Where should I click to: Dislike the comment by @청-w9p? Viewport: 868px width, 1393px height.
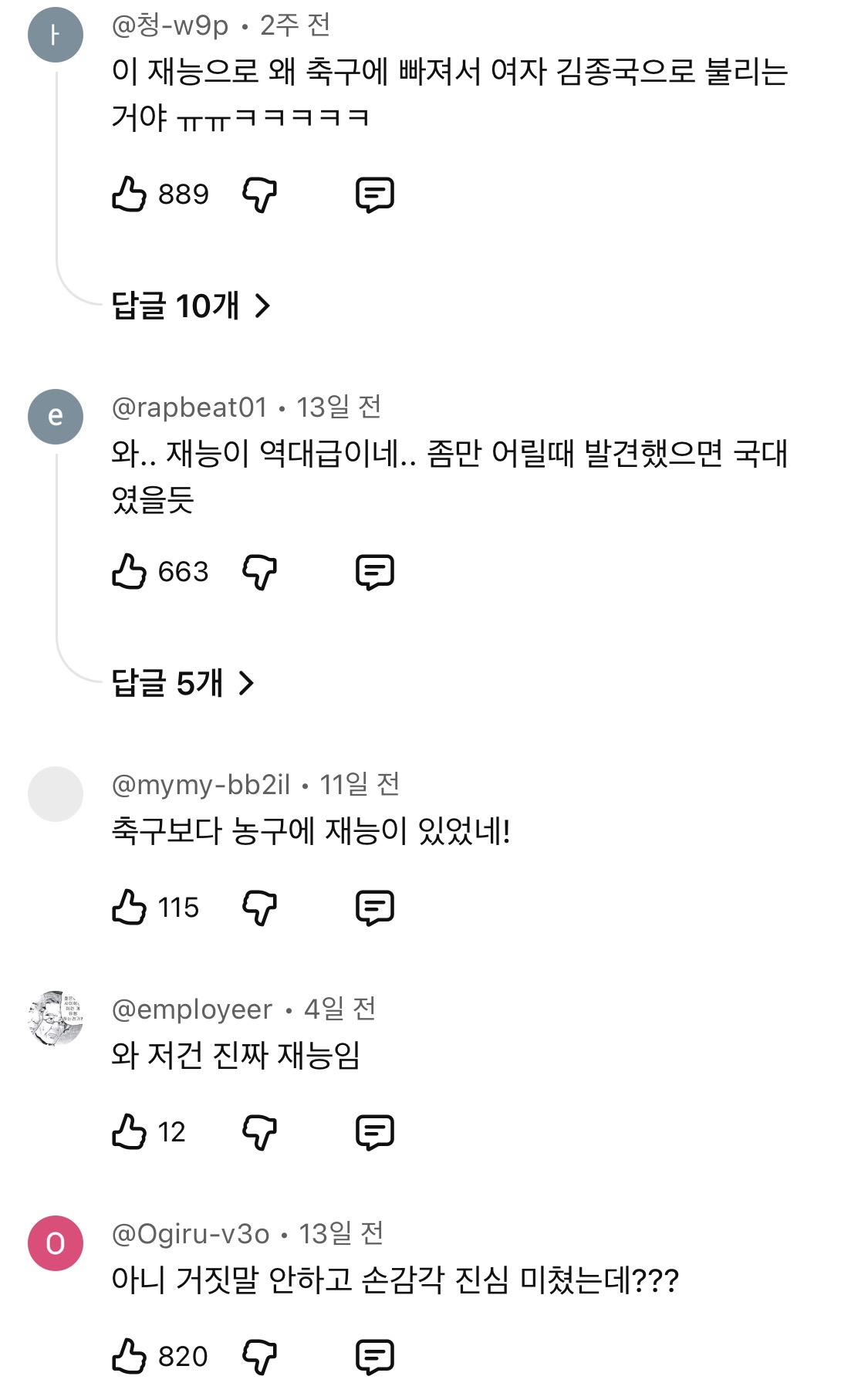pyautogui.click(x=259, y=194)
